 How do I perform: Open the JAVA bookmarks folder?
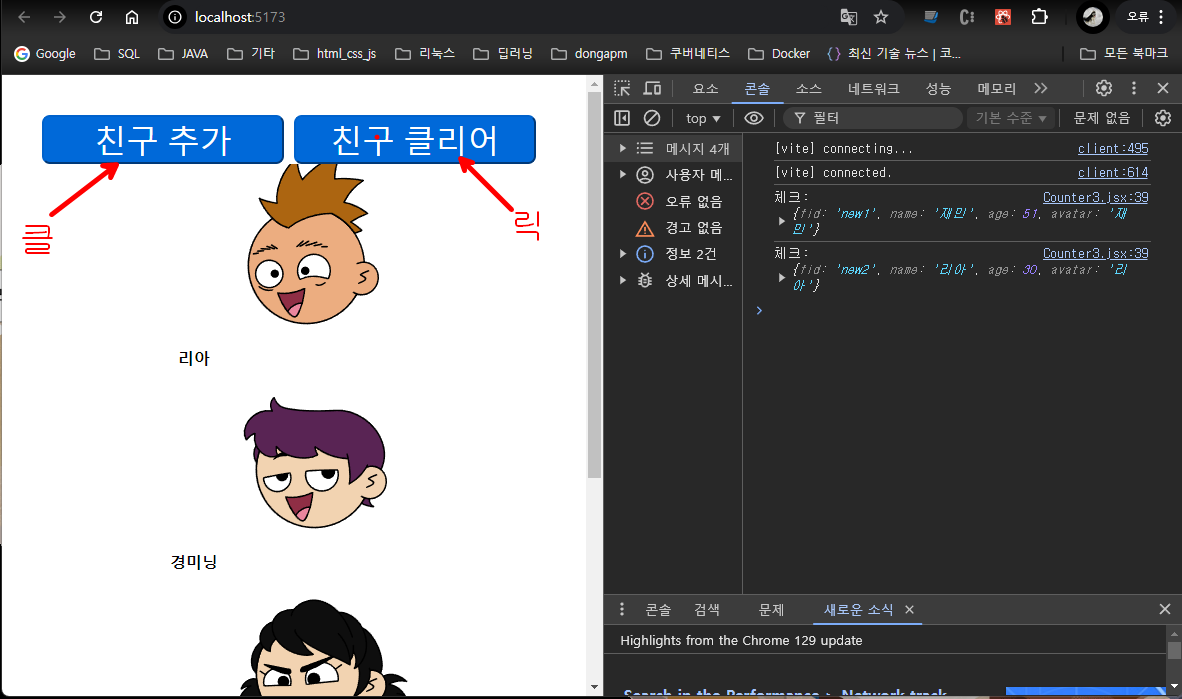click(x=183, y=54)
